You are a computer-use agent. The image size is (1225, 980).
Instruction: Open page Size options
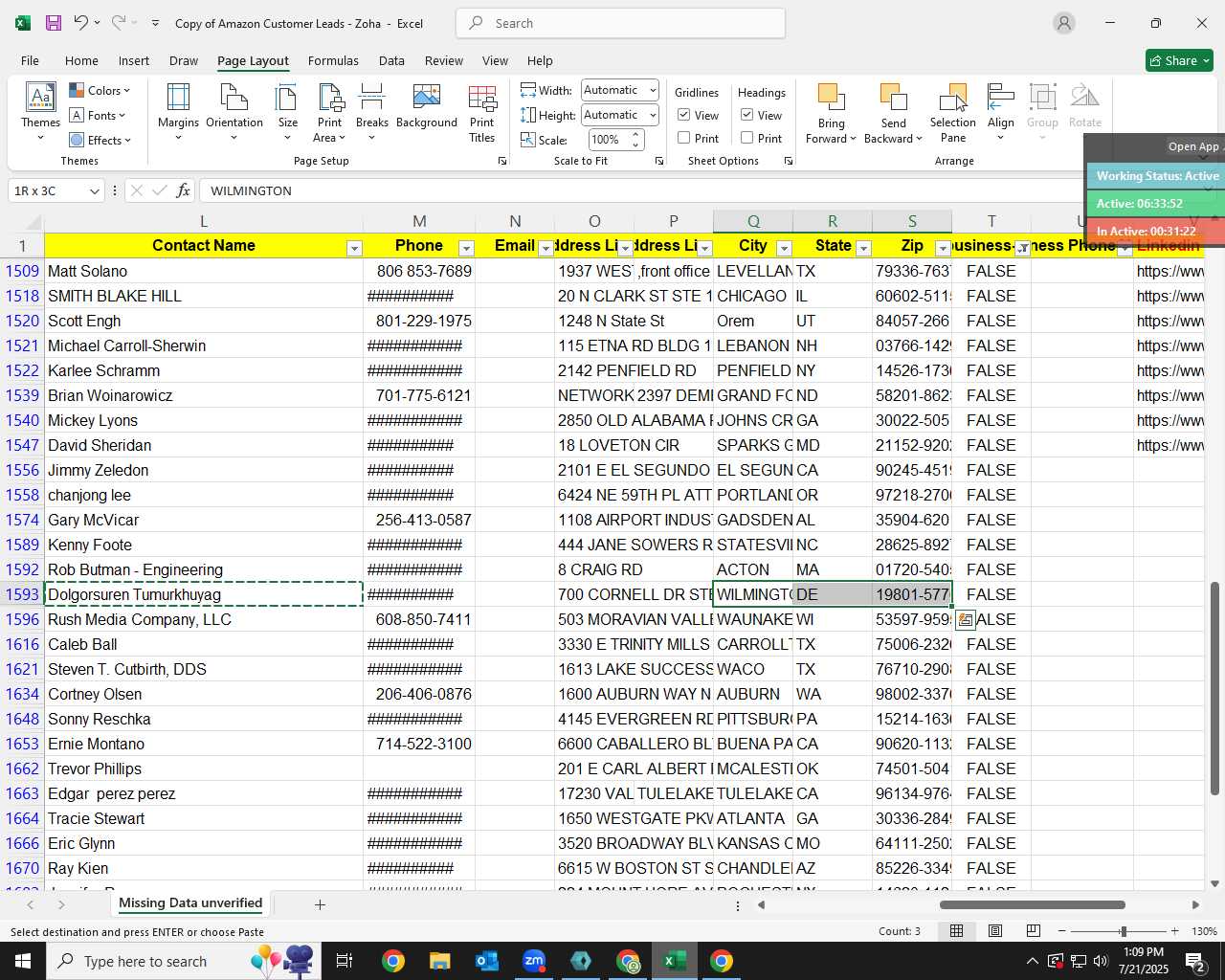287,113
